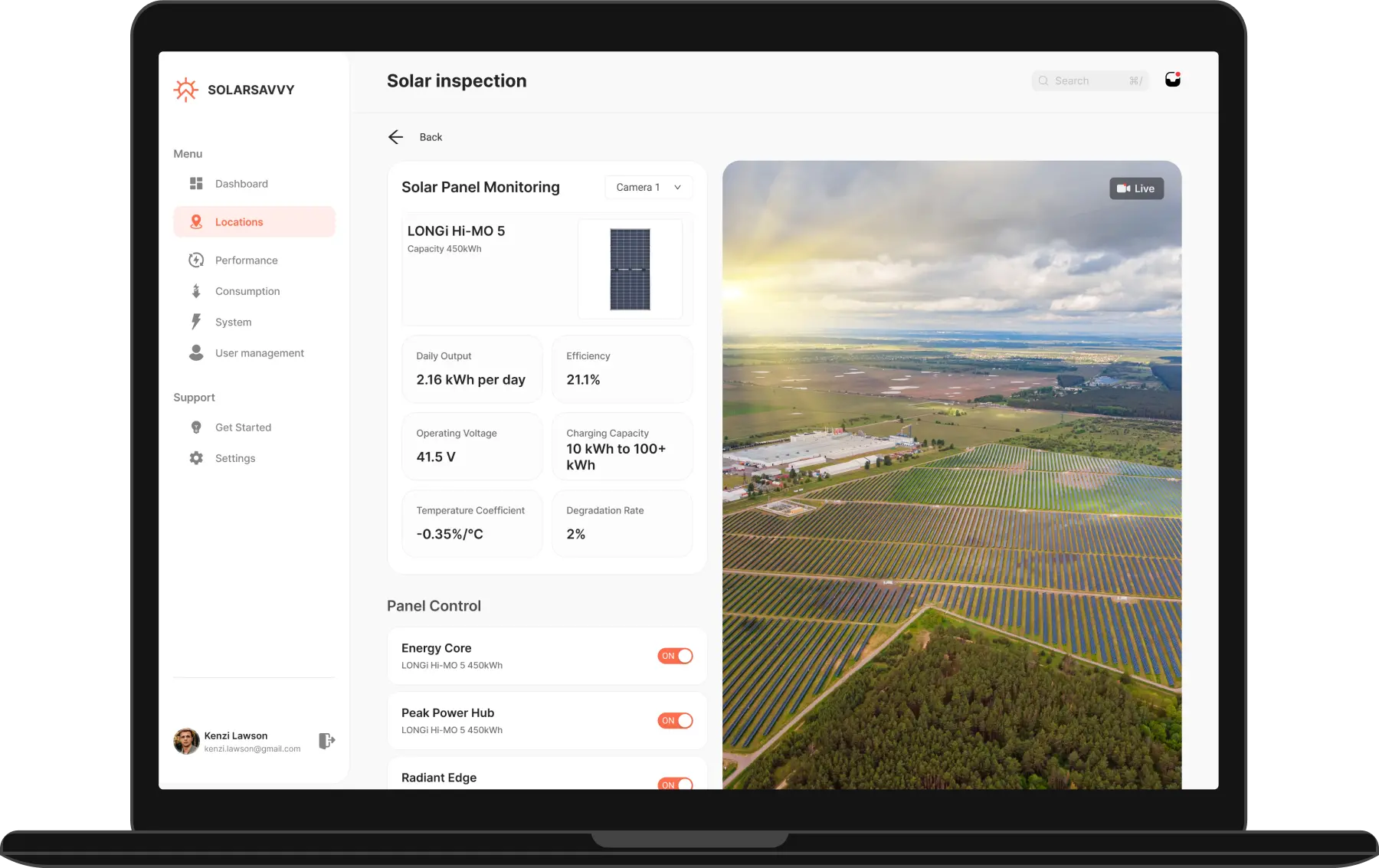Disable the Radiant Edge panel toggle
Image resolution: width=1379 pixels, height=868 pixels.
(675, 784)
